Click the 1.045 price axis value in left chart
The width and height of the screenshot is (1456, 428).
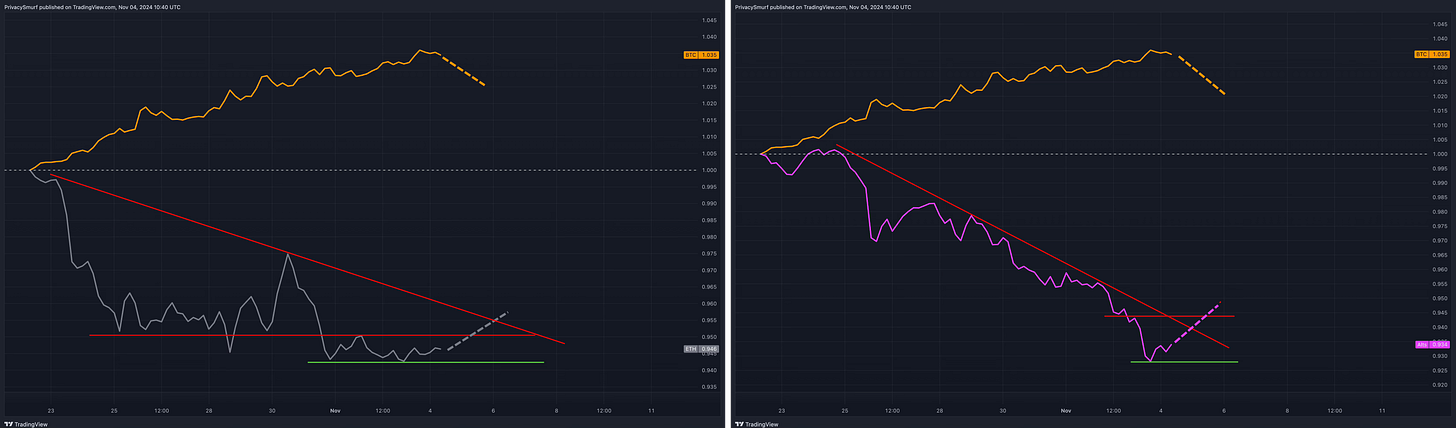(708, 20)
